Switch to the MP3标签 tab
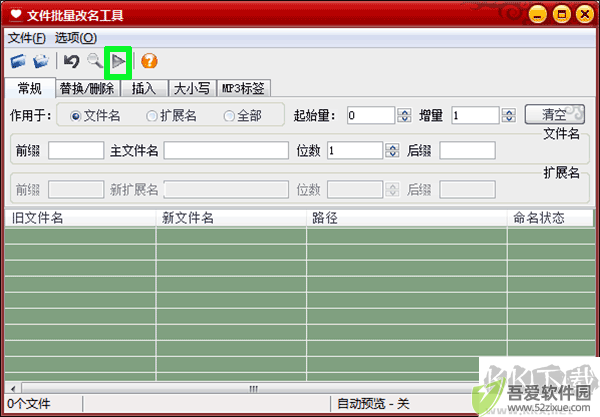Screen dimensions: 600x417 point(243,89)
